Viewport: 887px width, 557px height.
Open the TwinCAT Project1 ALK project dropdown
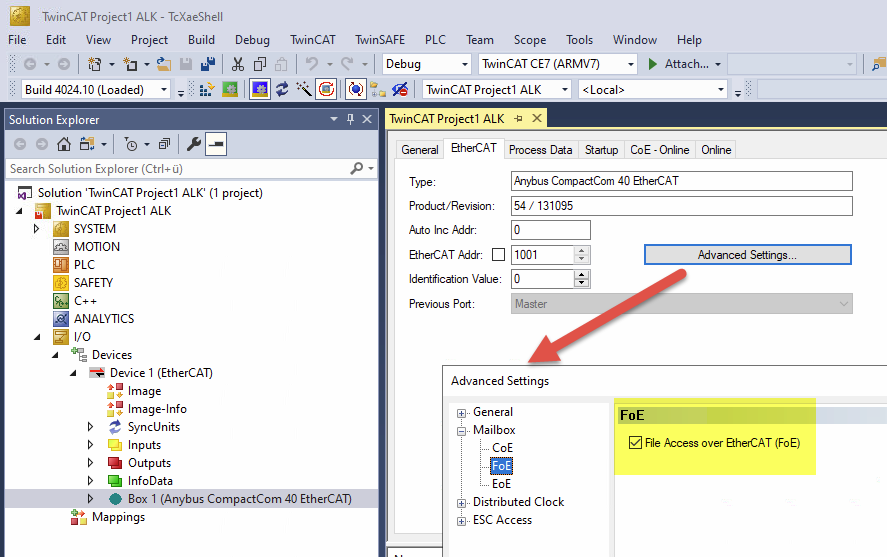pyautogui.click(x=565, y=89)
